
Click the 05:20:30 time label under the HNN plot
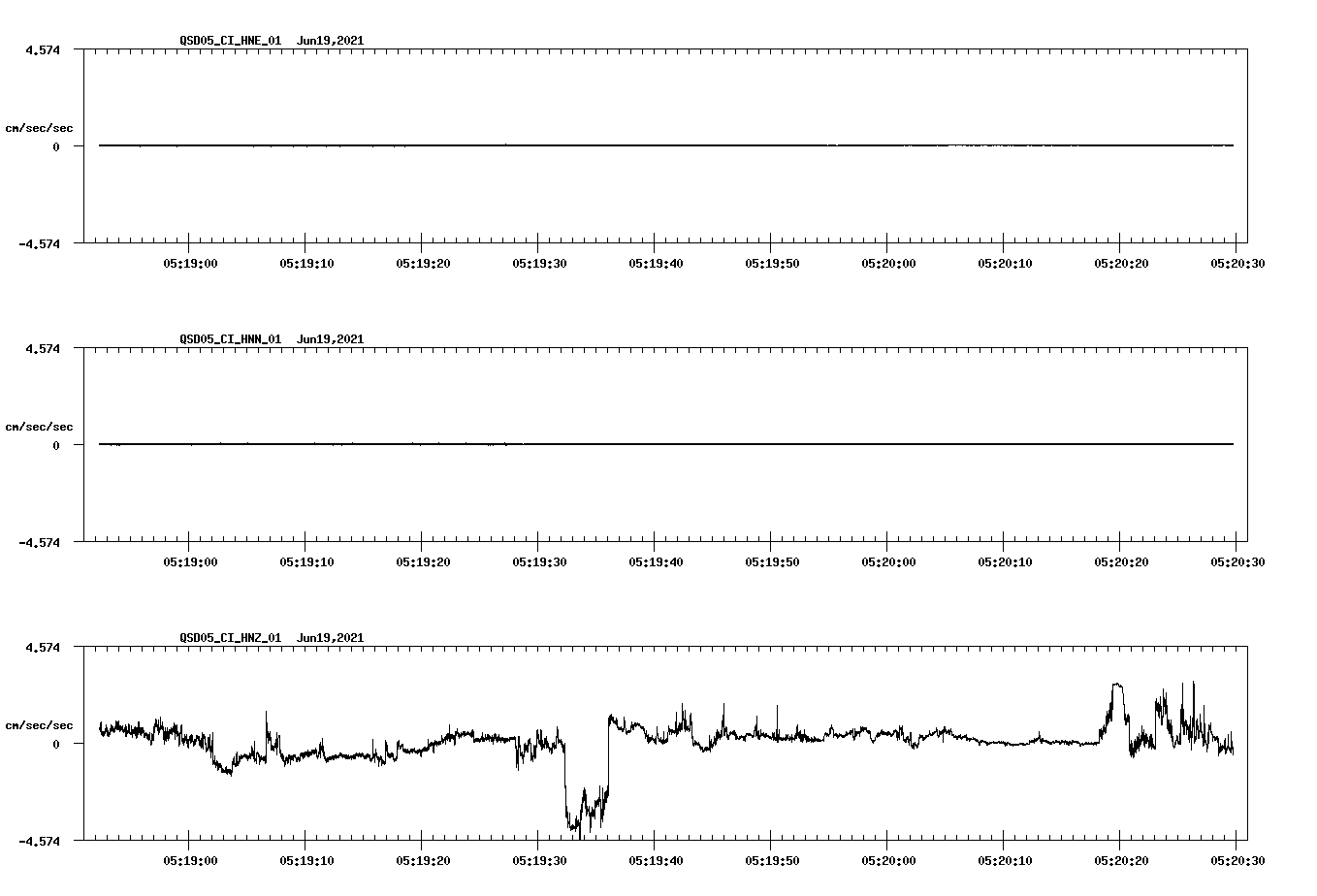click(1237, 562)
